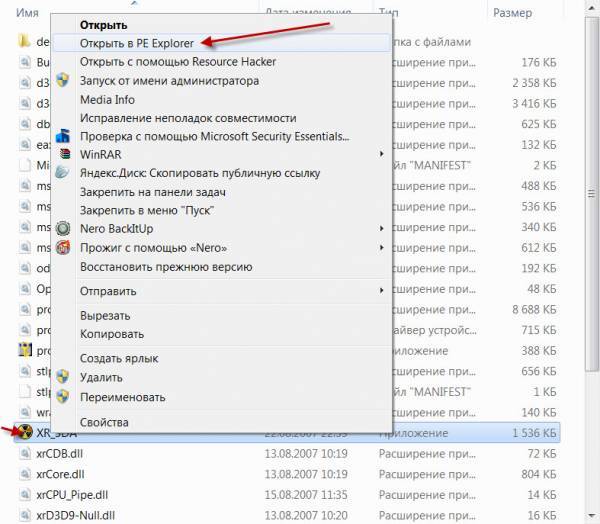Click the vertical scrollbar thumb

(x=592, y=194)
